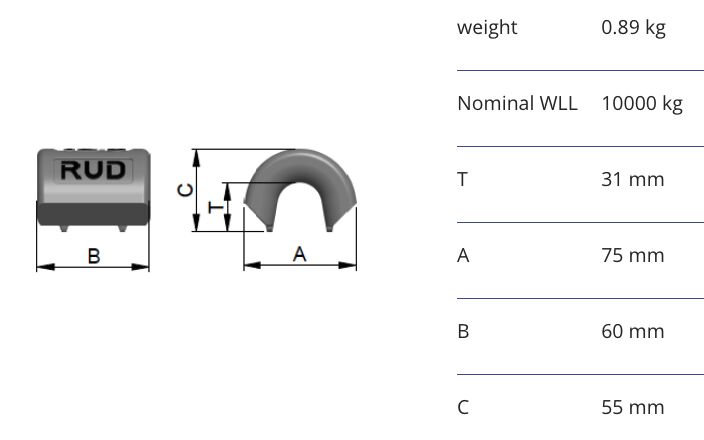Image resolution: width=704 pixels, height=440 pixels.
Task: Select the 60 mm value
Action: [x=632, y=331]
